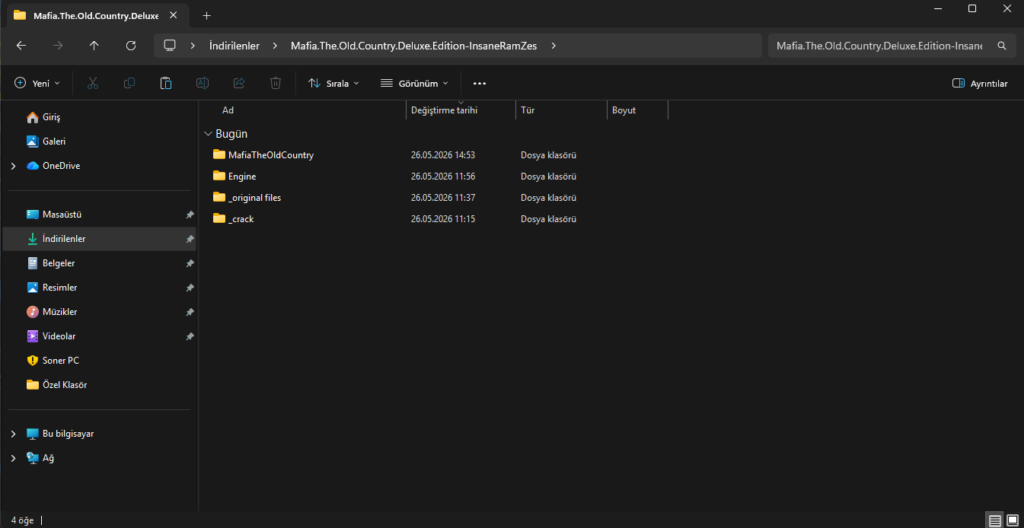Refresh the current folder
This screenshot has height=528, width=1024.
(131, 46)
